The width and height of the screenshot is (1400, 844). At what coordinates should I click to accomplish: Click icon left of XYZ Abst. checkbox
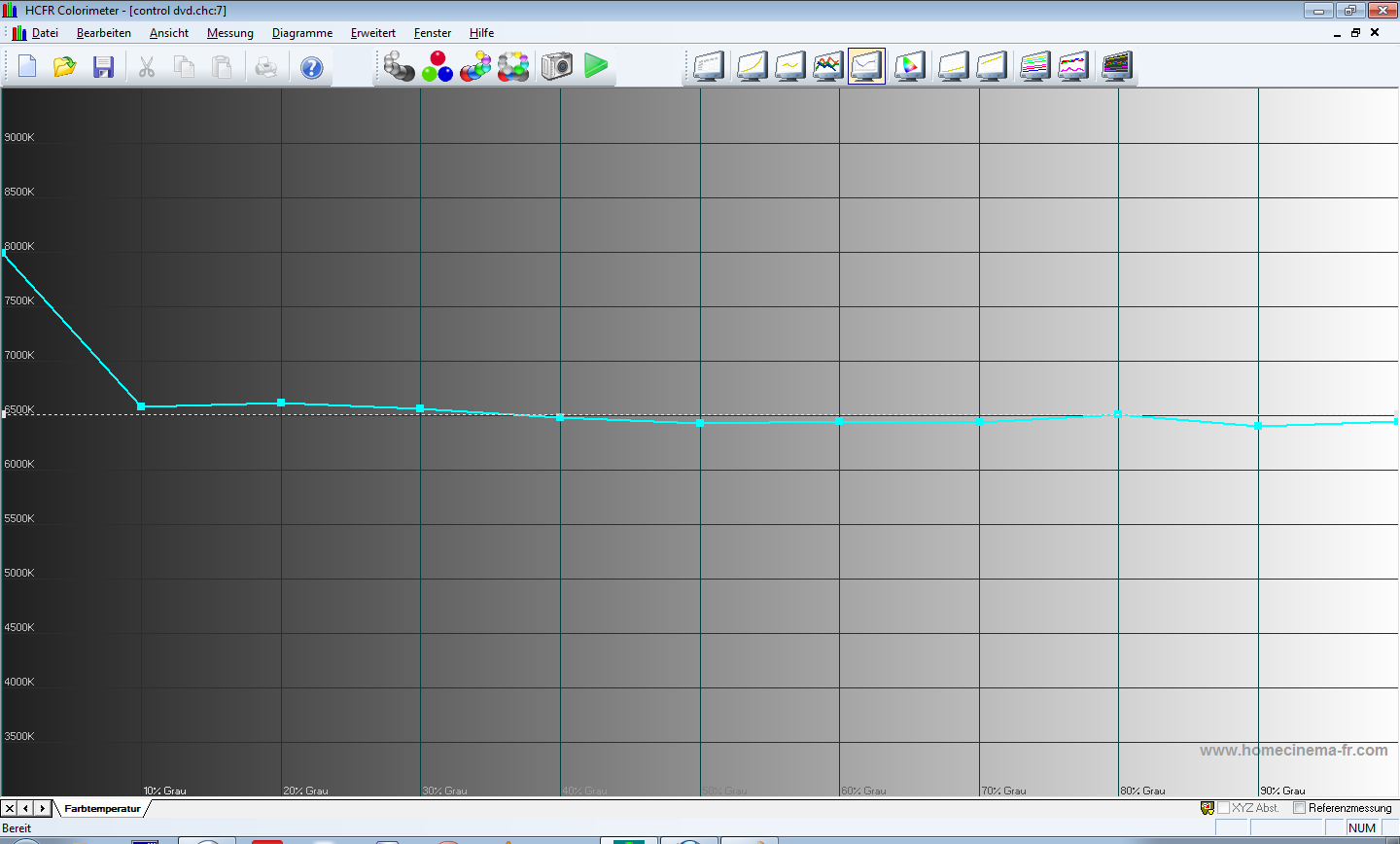(1207, 808)
